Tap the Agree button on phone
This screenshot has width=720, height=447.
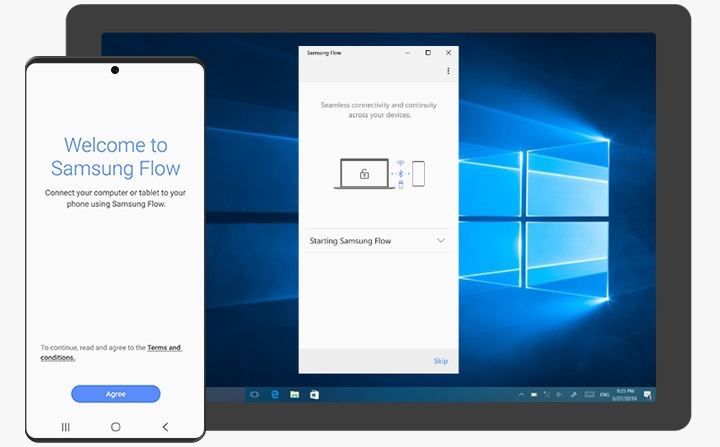click(x=116, y=394)
